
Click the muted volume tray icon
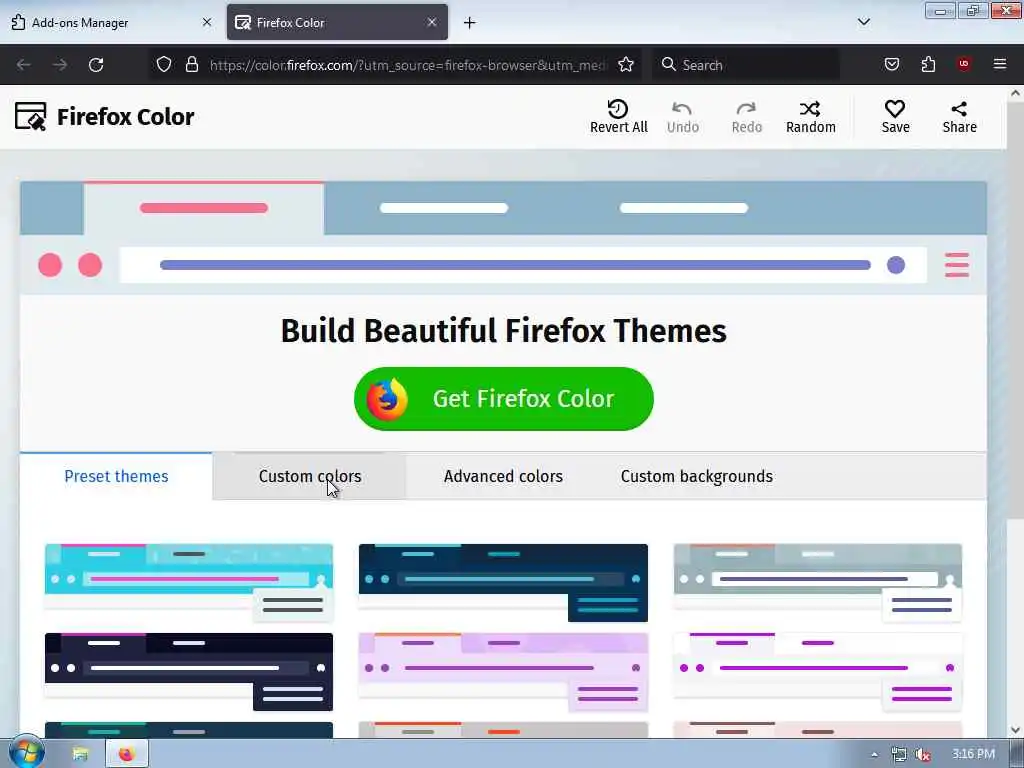pos(923,754)
